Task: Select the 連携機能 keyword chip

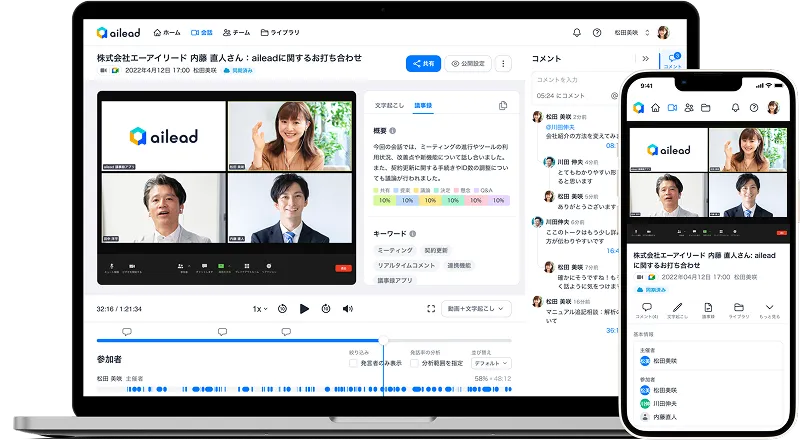Action: coord(459,265)
